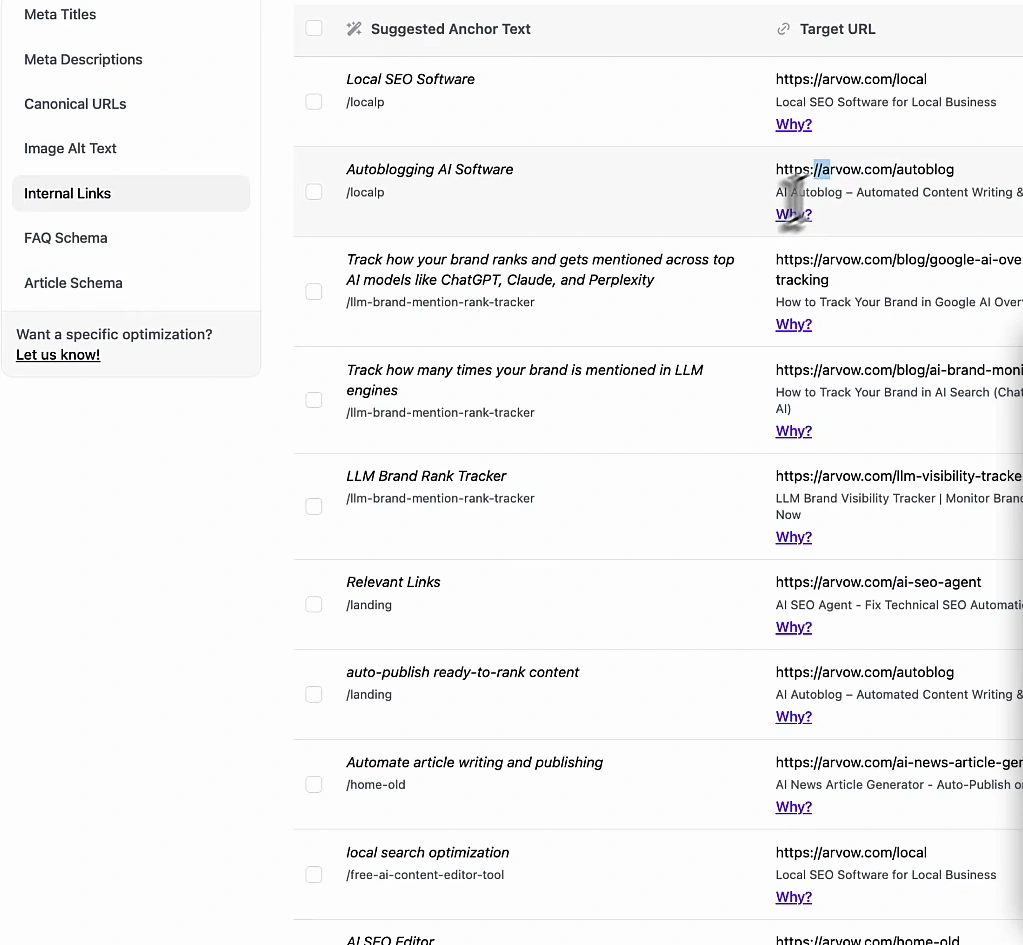The image size is (1023, 945).
Task: Click the 'Track how many times your brand' anchor text
Action: click(525, 380)
